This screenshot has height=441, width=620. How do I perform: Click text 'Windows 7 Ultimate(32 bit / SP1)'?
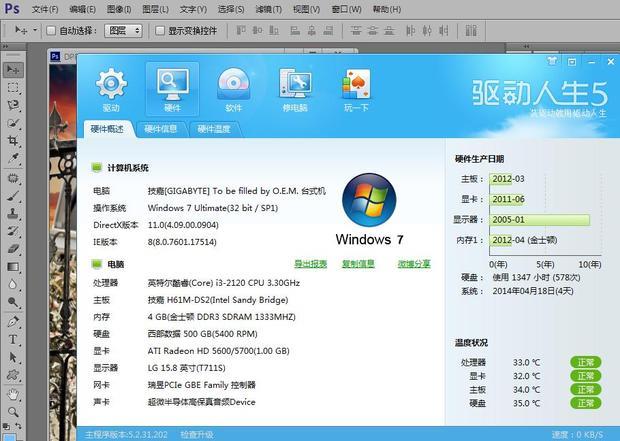pos(213,208)
